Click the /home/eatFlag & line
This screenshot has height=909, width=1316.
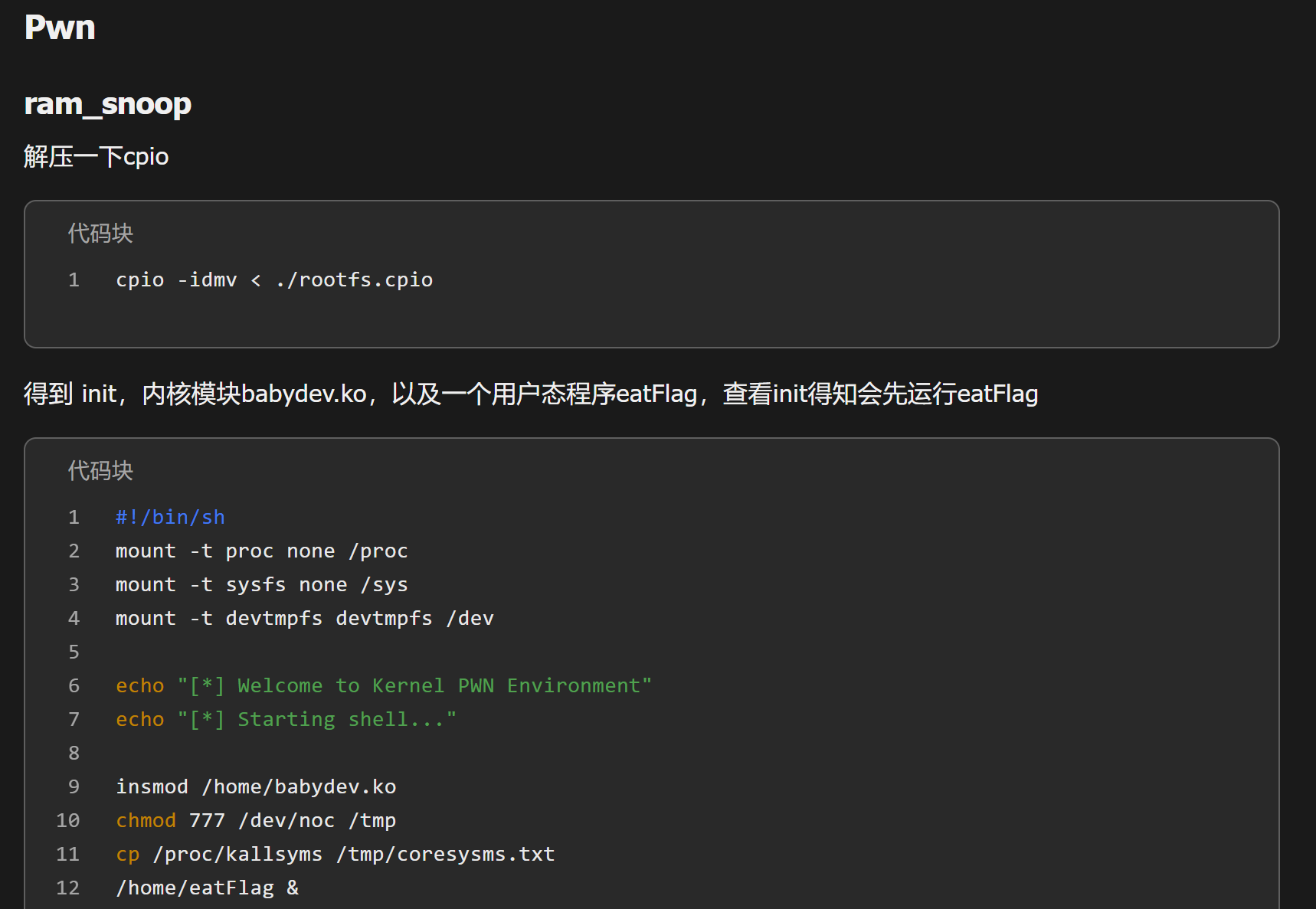click(x=207, y=888)
